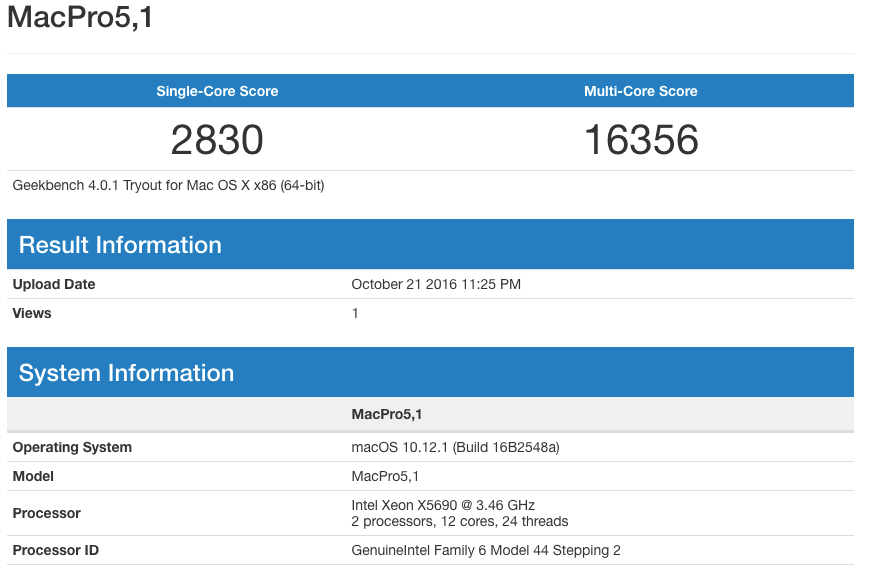Select the Operating System label
The height and width of the screenshot is (568, 882).
coord(72,447)
